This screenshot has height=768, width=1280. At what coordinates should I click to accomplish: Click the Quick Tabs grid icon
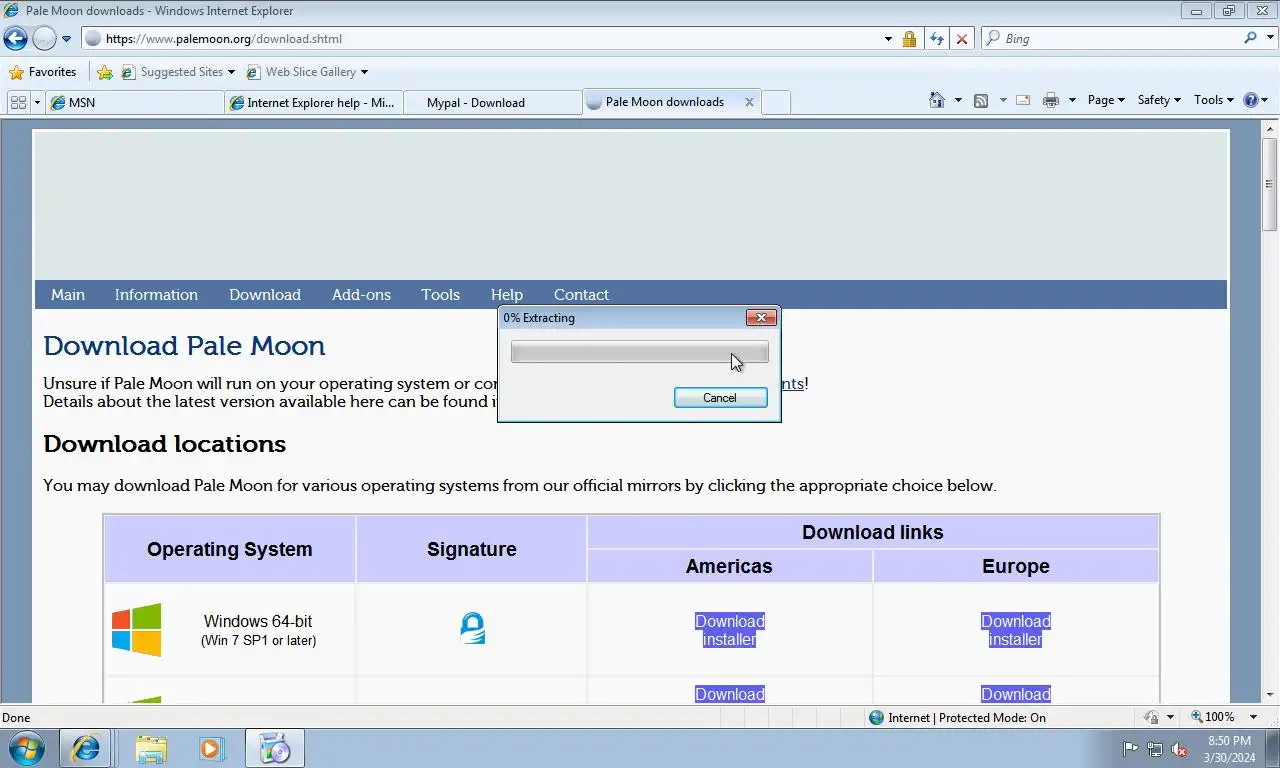(x=18, y=102)
